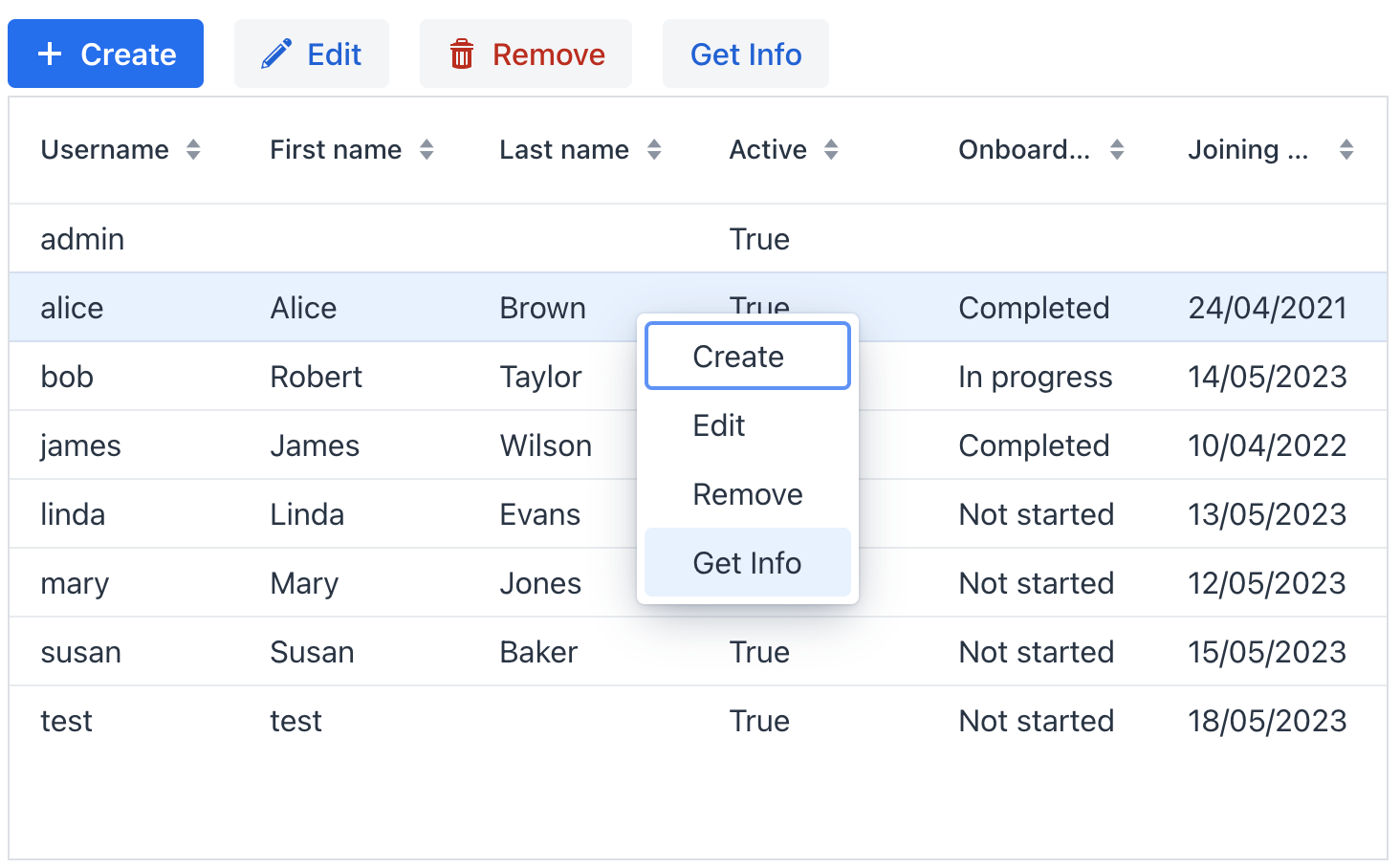
Task: Click the sort icon on the Onboarding column
Action: (1116, 150)
